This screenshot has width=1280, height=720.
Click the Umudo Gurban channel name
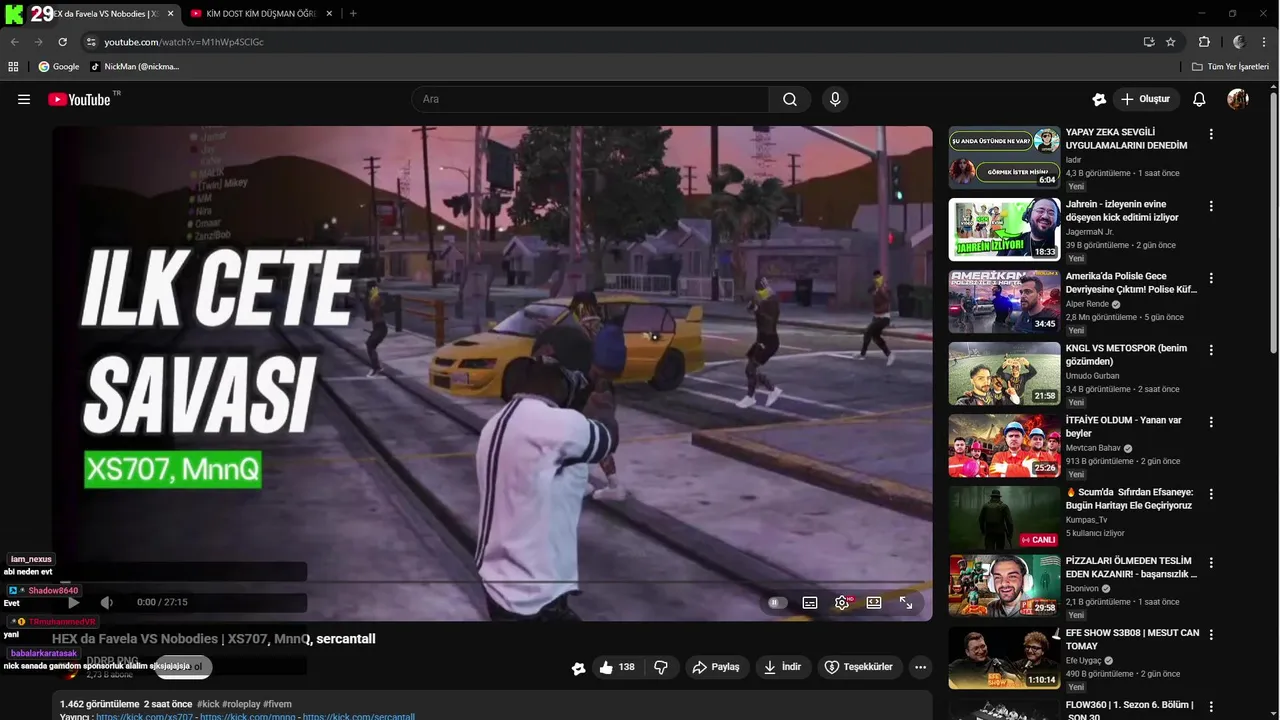(x=1093, y=376)
